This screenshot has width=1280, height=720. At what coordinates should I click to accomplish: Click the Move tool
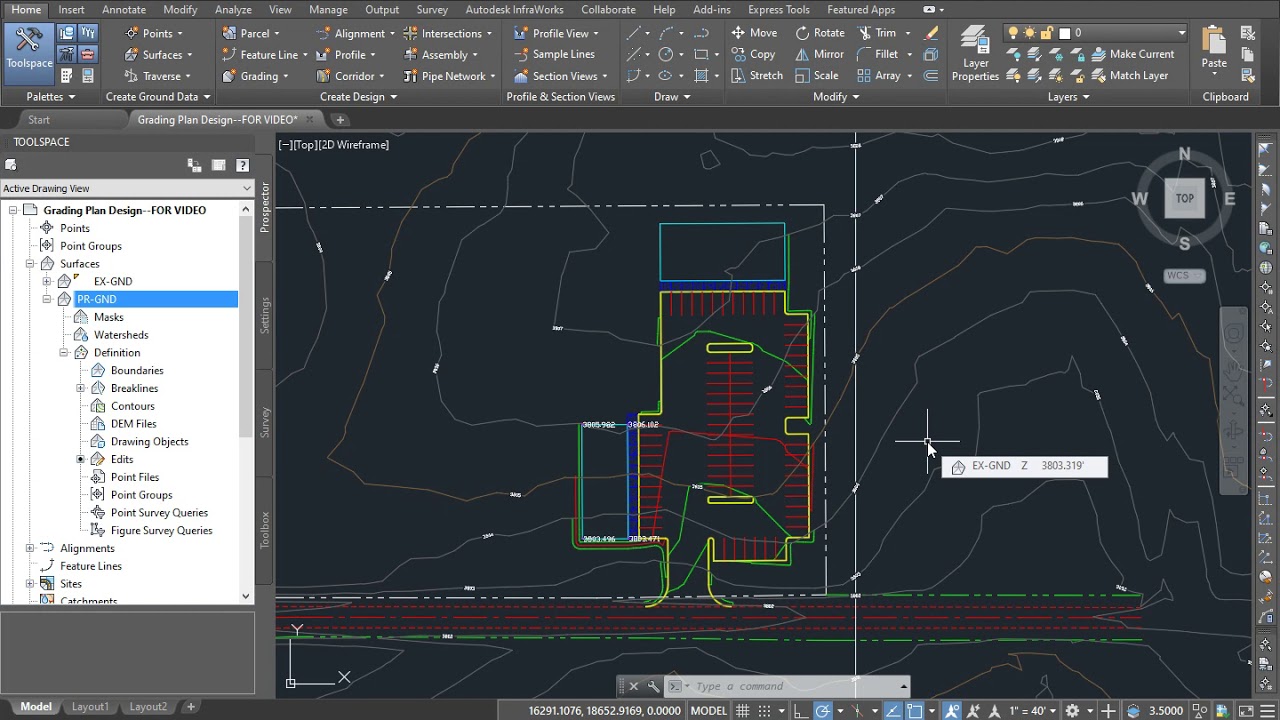tap(754, 33)
